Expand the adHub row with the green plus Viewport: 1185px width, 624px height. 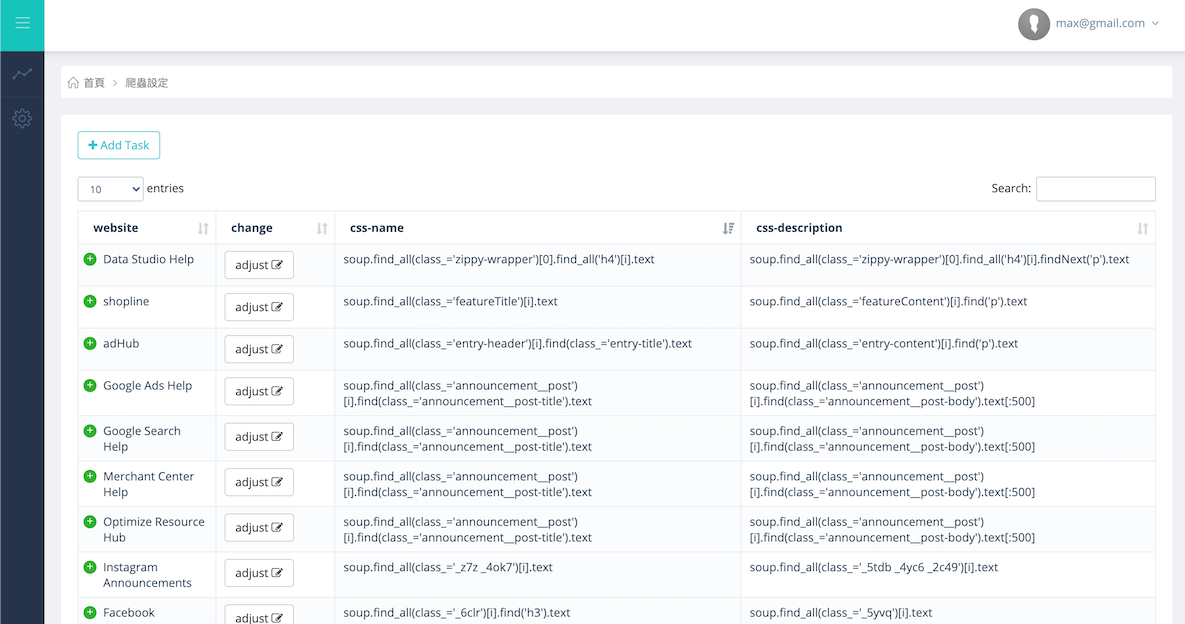coord(90,344)
